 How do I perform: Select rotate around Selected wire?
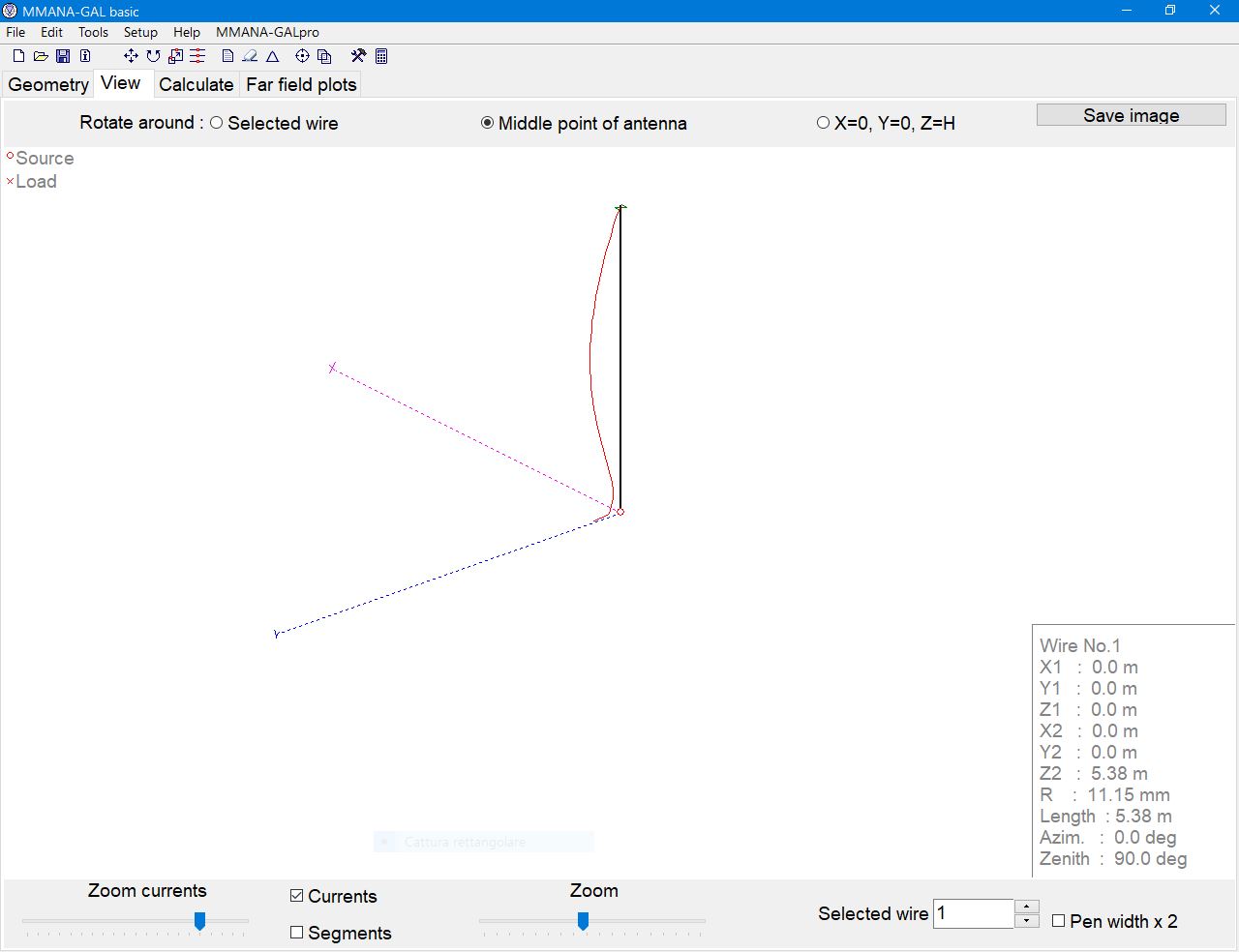pos(217,123)
